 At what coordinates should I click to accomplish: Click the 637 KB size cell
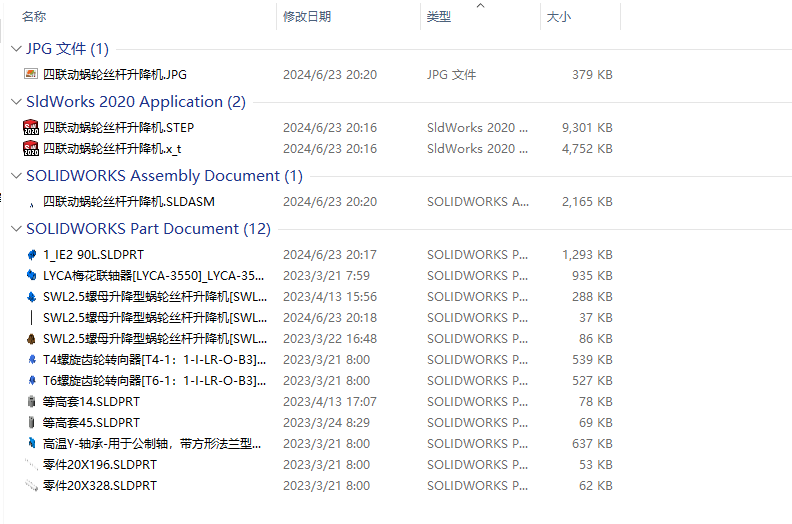(x=592, y=444)
